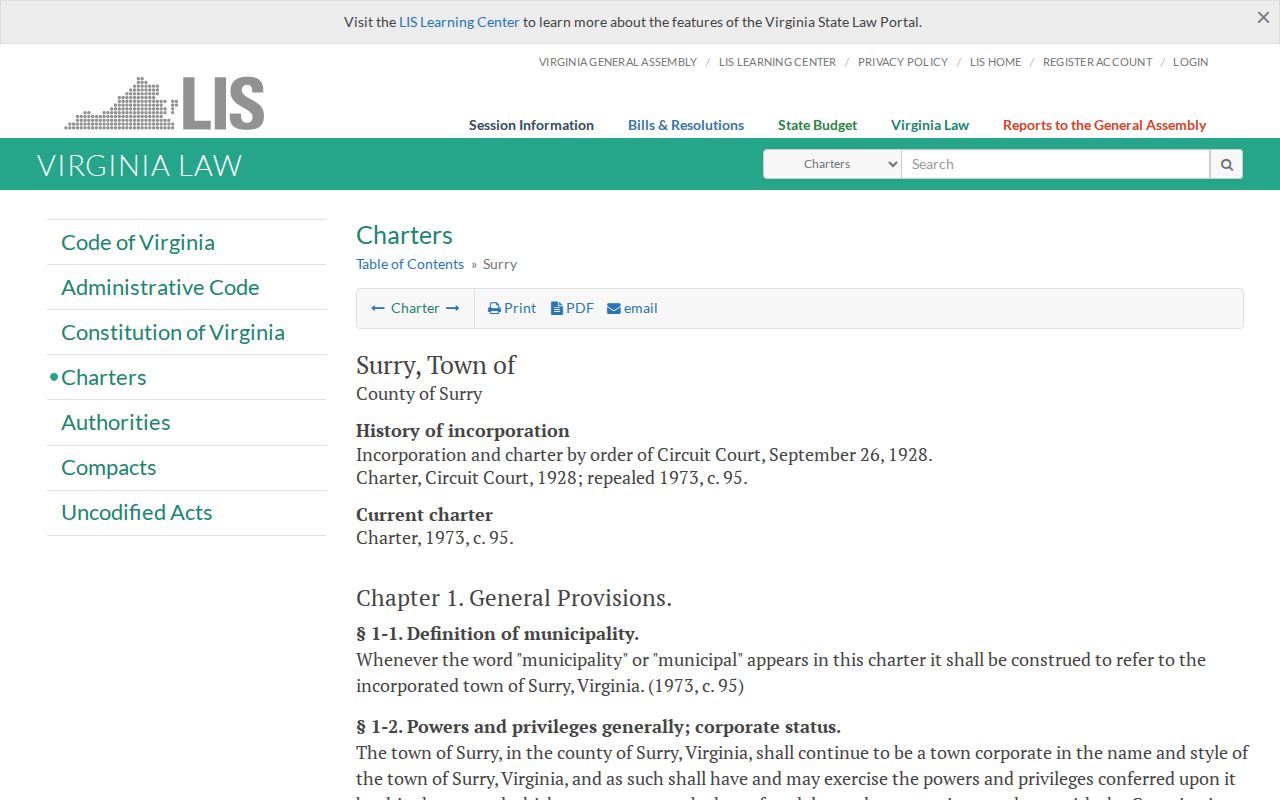Go to Table of Contents breadcrumb
This screenshot has width=1280, height=800.
click(410, 264)
